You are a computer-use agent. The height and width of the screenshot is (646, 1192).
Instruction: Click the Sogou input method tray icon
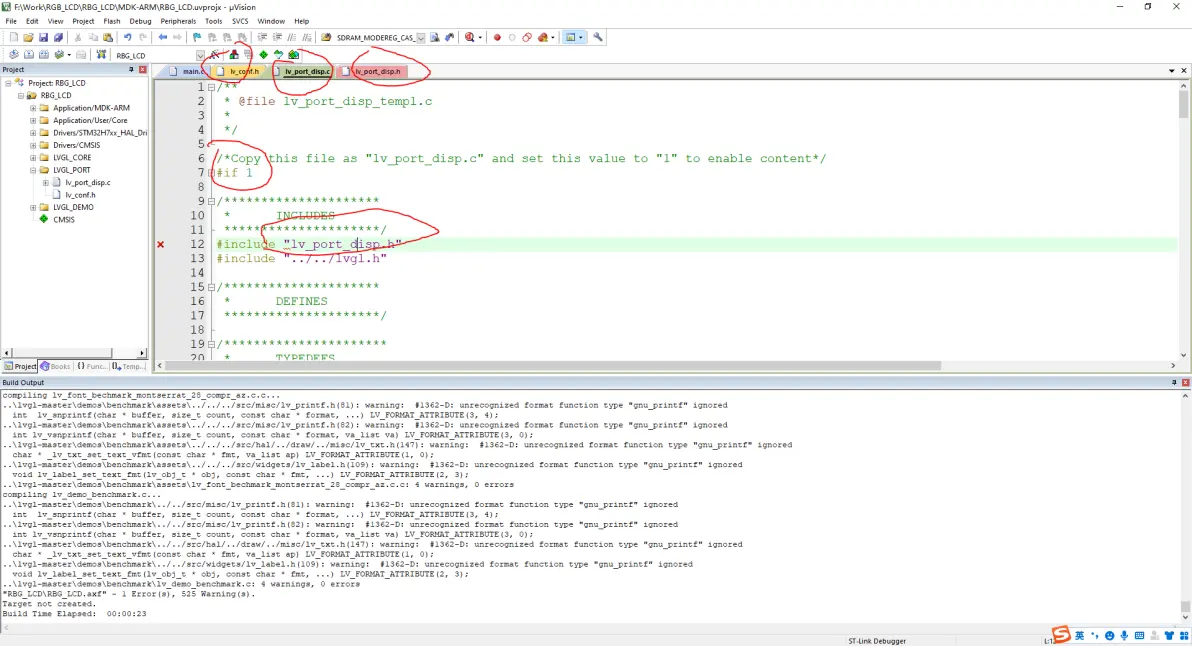(1061, 635)
